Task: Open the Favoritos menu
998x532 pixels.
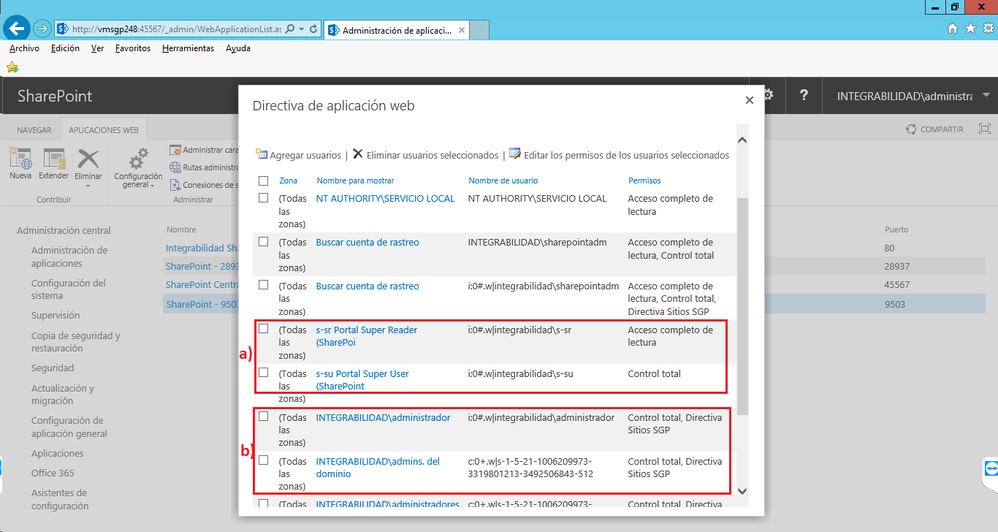Action: 132,48
